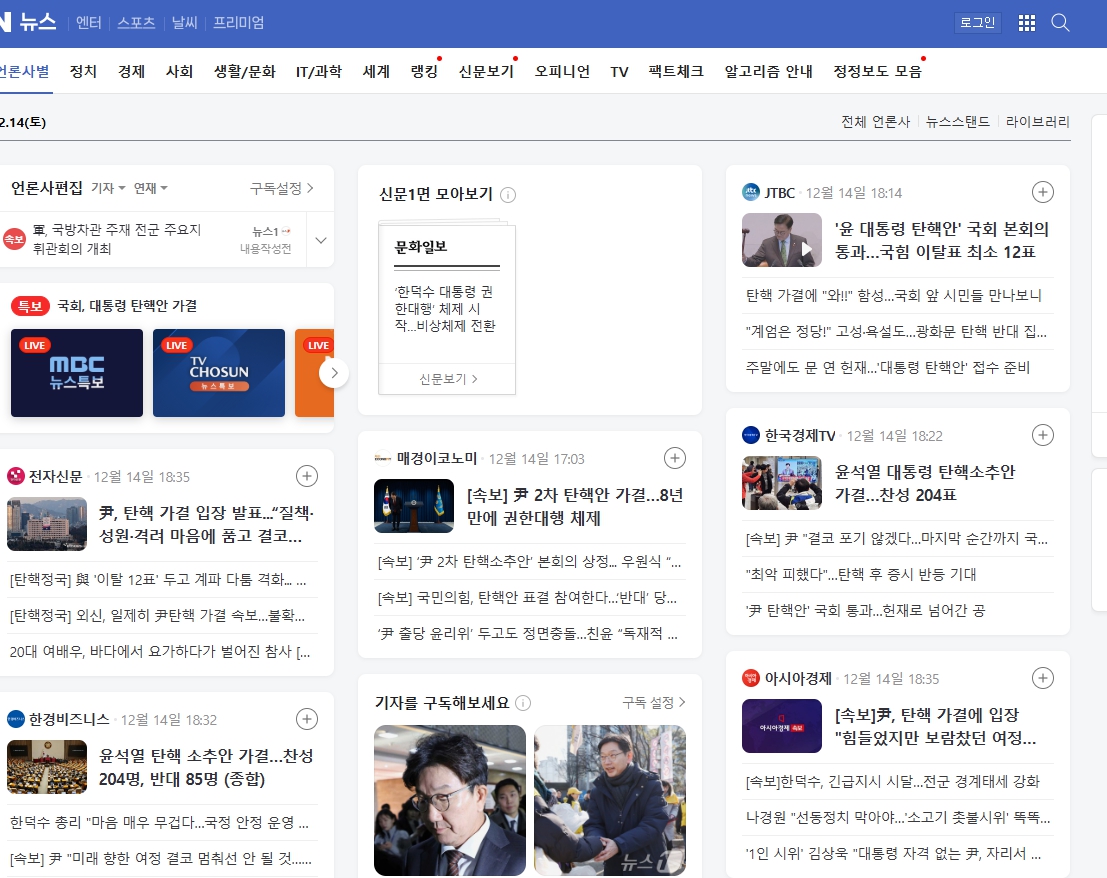Subscribe to 한경비즈니스 with plus icon
Image resolution: width=1107 pixels, height=878 pixels.
(x=306, y=719)
